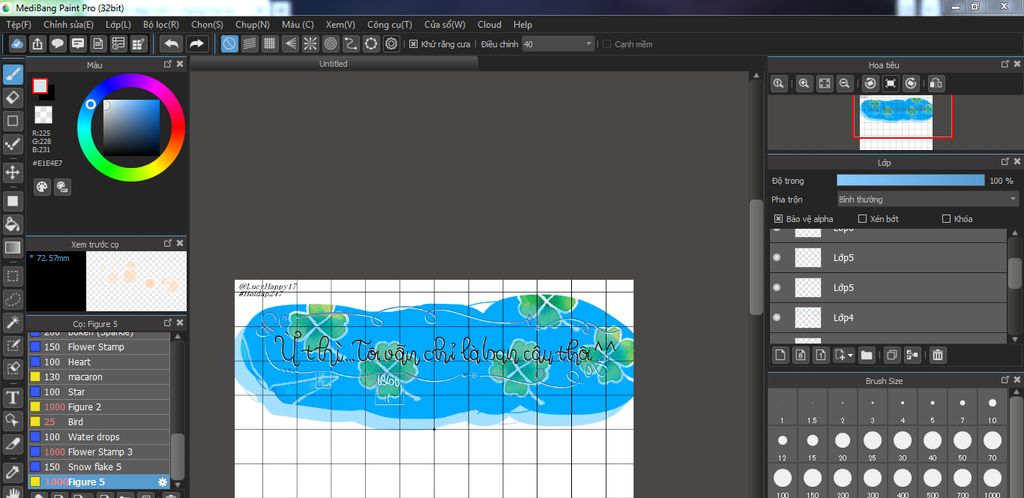Rotate canvas right in Navigator

pos(911,84)
